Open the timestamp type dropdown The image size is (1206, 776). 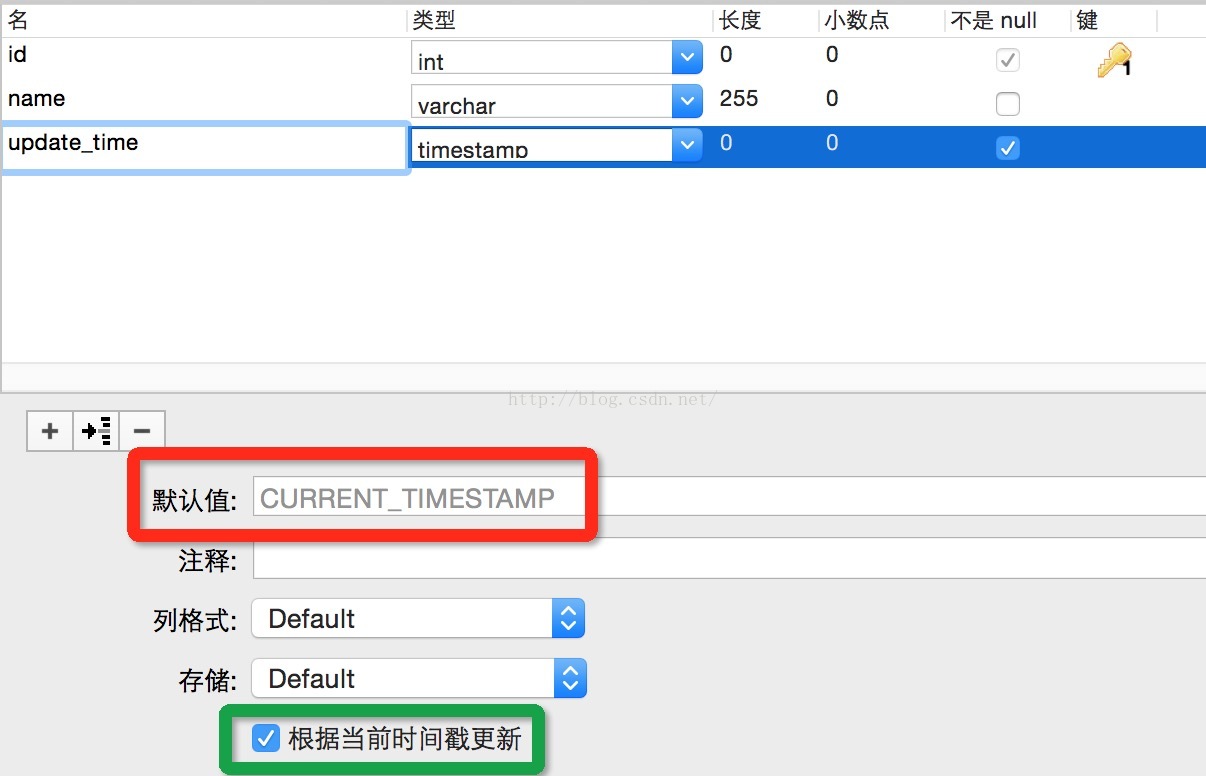tap(557, 146)
